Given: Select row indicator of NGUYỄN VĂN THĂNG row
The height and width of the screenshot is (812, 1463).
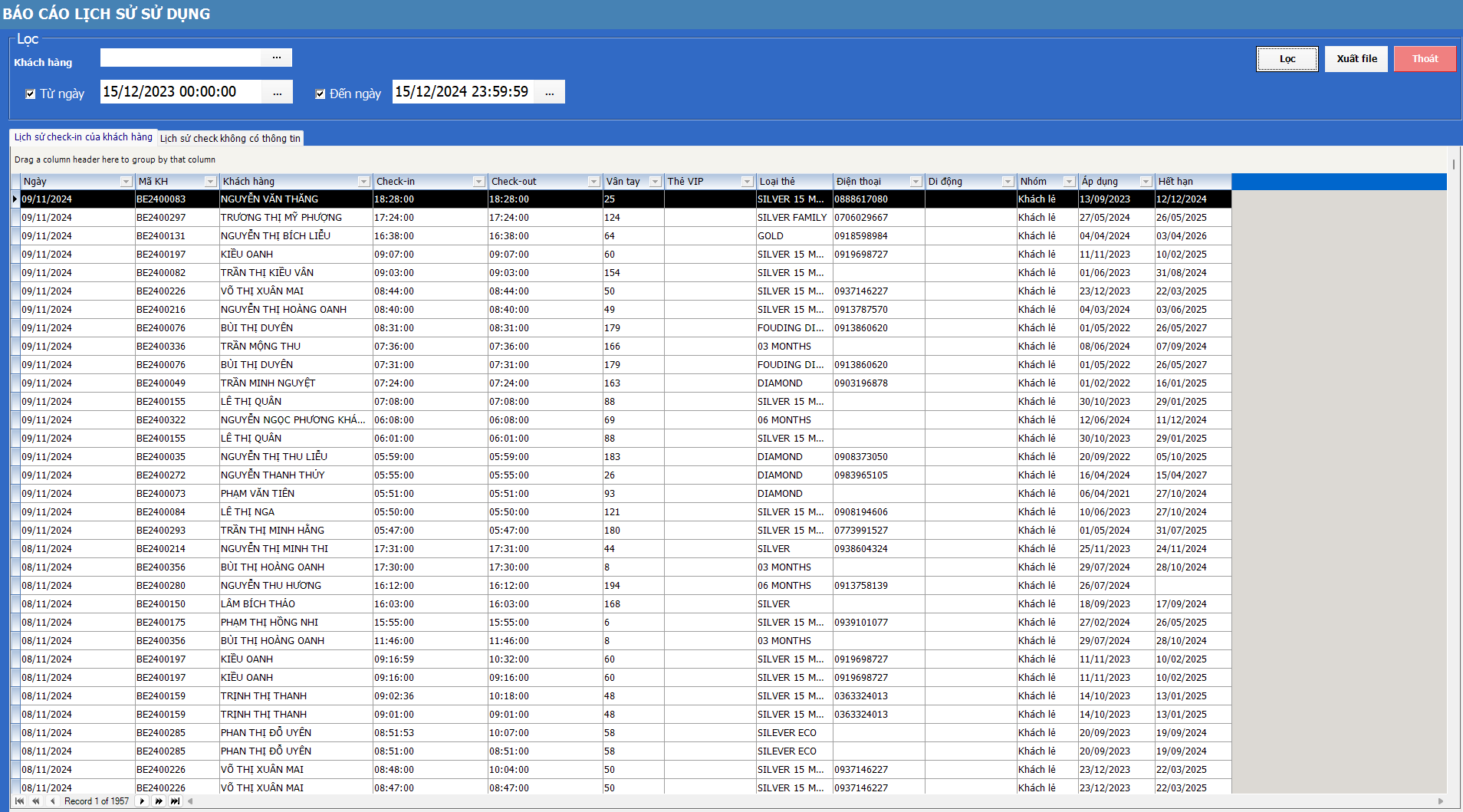Looking at the screenshot, I should [x=15, y=199].
